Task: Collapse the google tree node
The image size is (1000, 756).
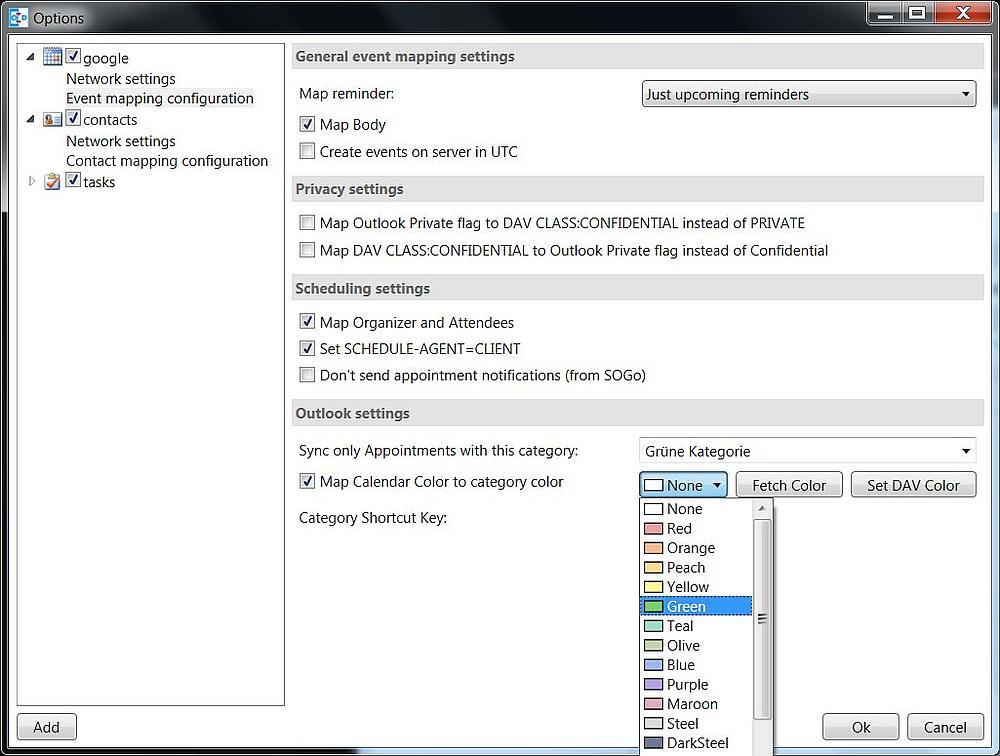Action: click(x=31, y=57)
